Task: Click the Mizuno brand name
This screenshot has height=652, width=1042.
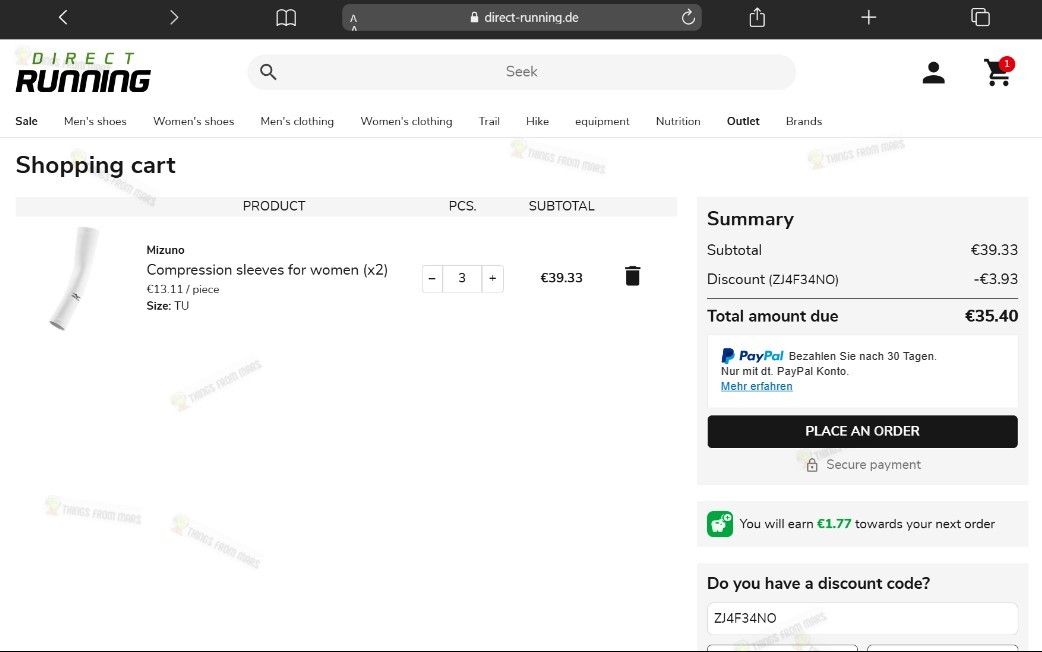Action: [x=165, y=250]
